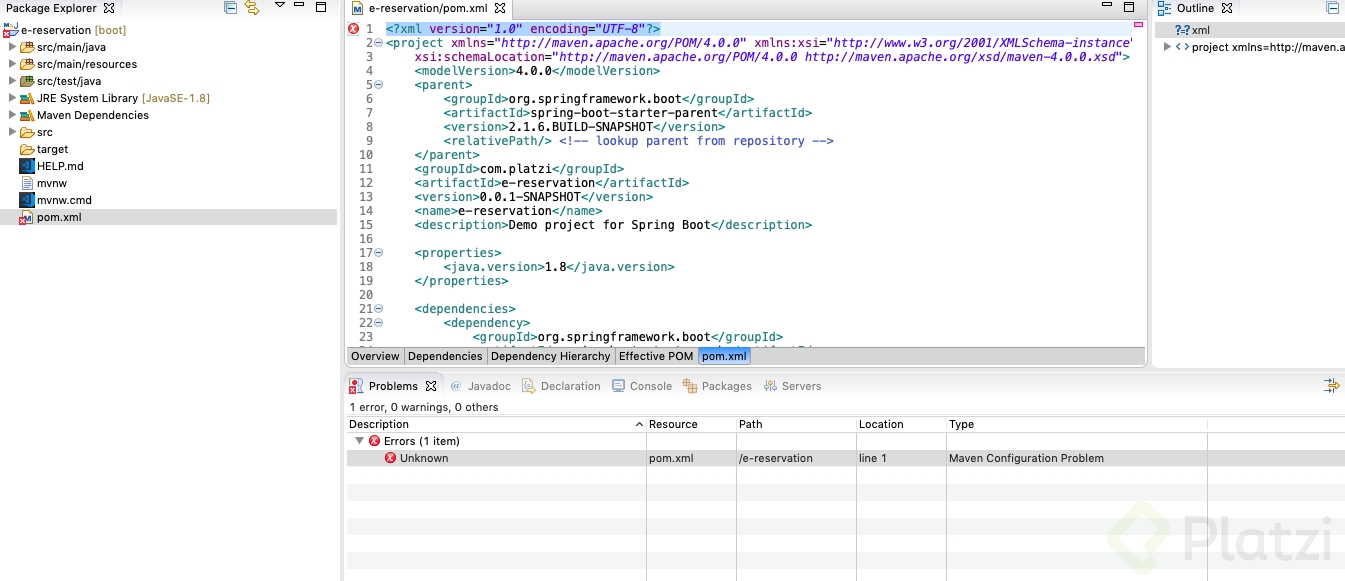Click the src/main/resources folder icon
The width and height of the screenshot is (1345, 581).
pyautogui.click(x=27, y=64)
